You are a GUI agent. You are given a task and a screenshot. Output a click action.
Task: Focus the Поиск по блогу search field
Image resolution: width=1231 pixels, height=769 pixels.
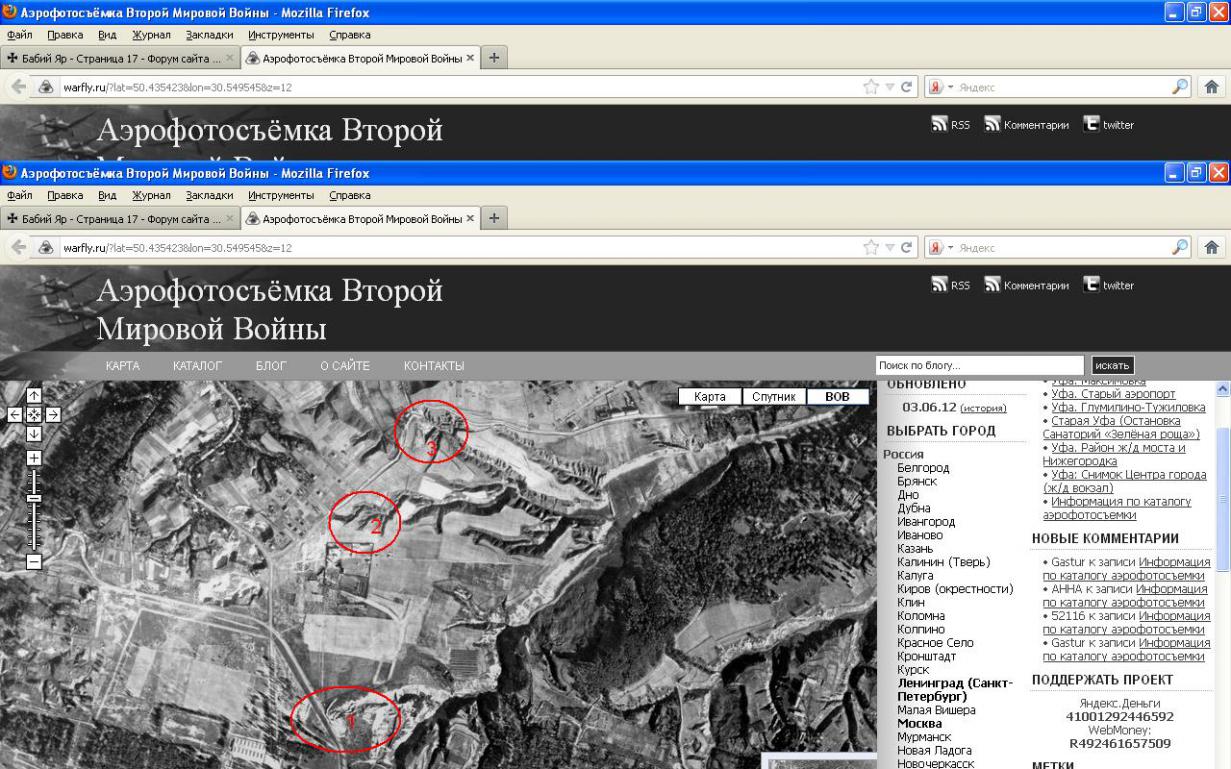[x=979, y=365]
